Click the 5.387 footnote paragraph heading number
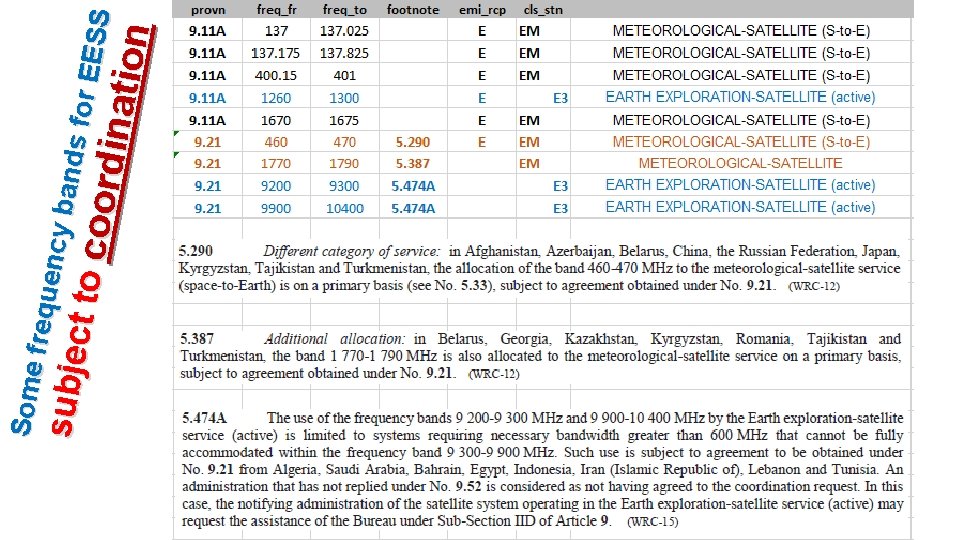 [x=197, y=339]
